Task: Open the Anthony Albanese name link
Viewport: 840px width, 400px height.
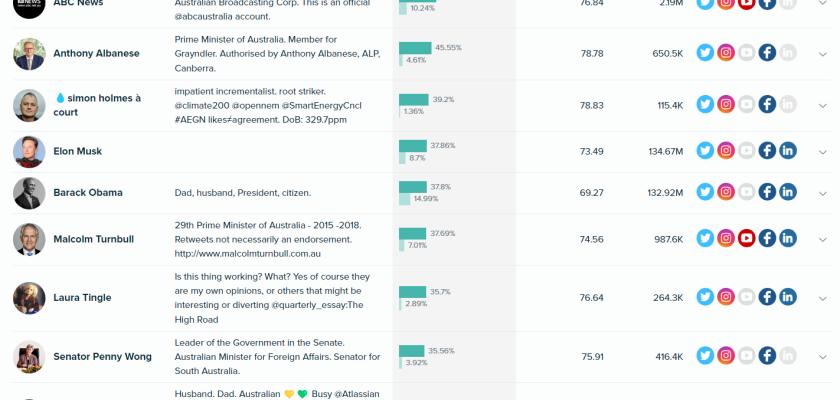Action: (96, 53)
